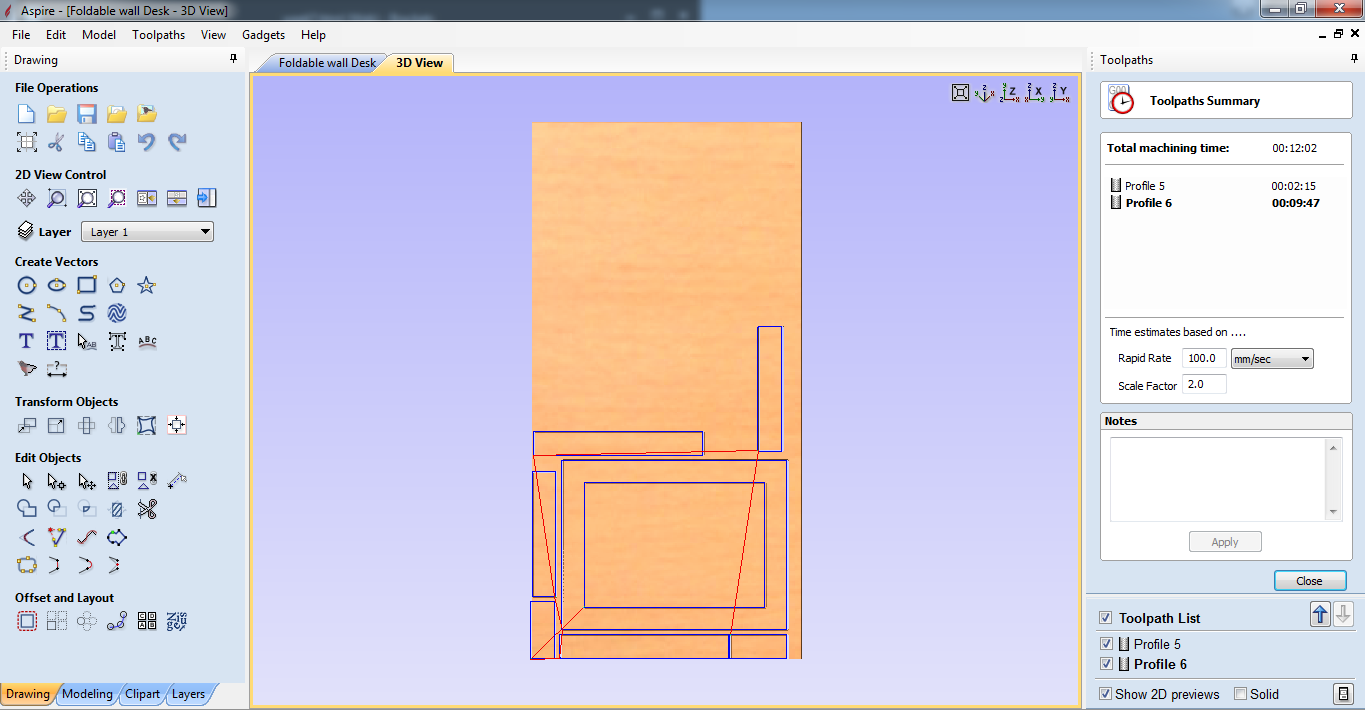
Task: Redo the last undone action
Action: (x=177, y=142)
